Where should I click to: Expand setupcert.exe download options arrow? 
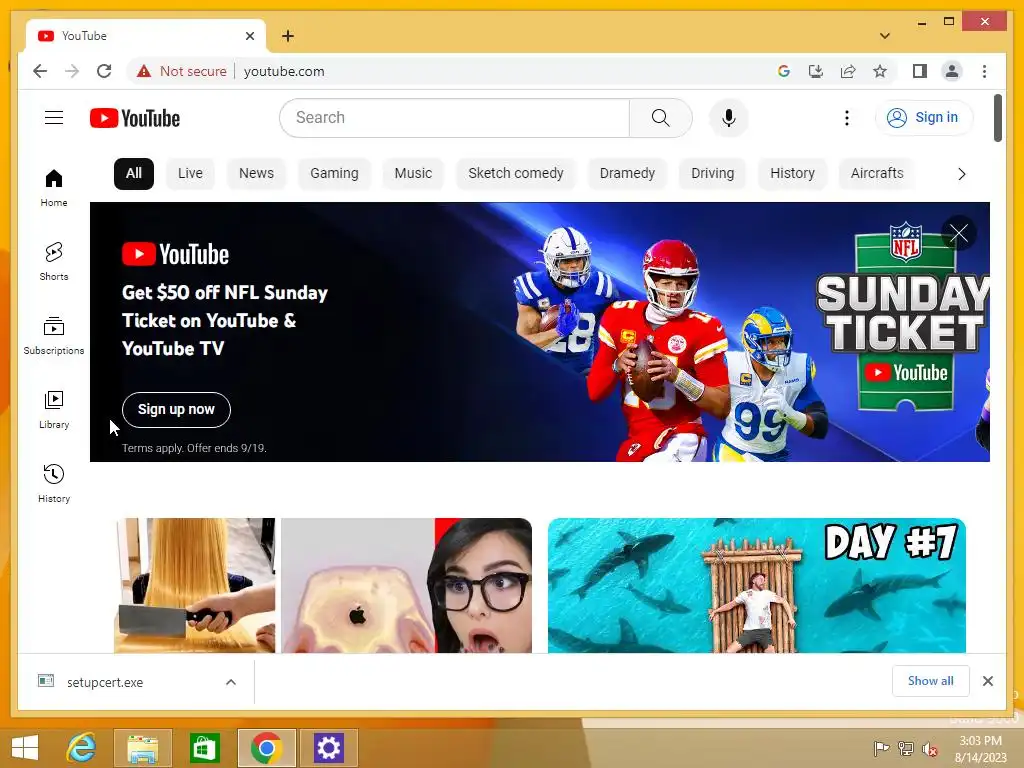pos(231,682)
